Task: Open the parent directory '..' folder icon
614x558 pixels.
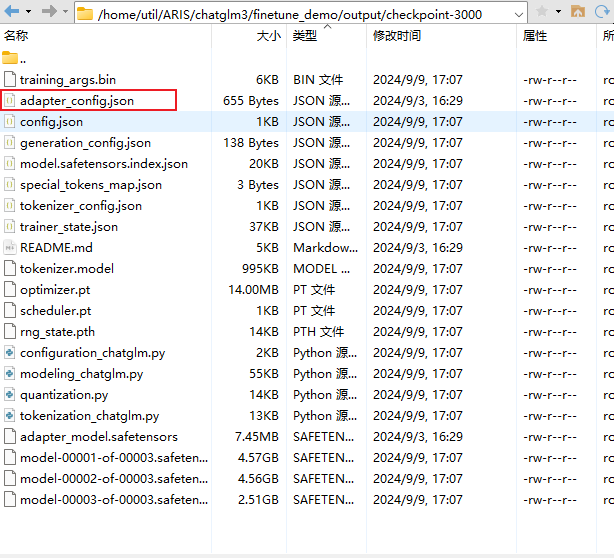Action: (10, 58)
